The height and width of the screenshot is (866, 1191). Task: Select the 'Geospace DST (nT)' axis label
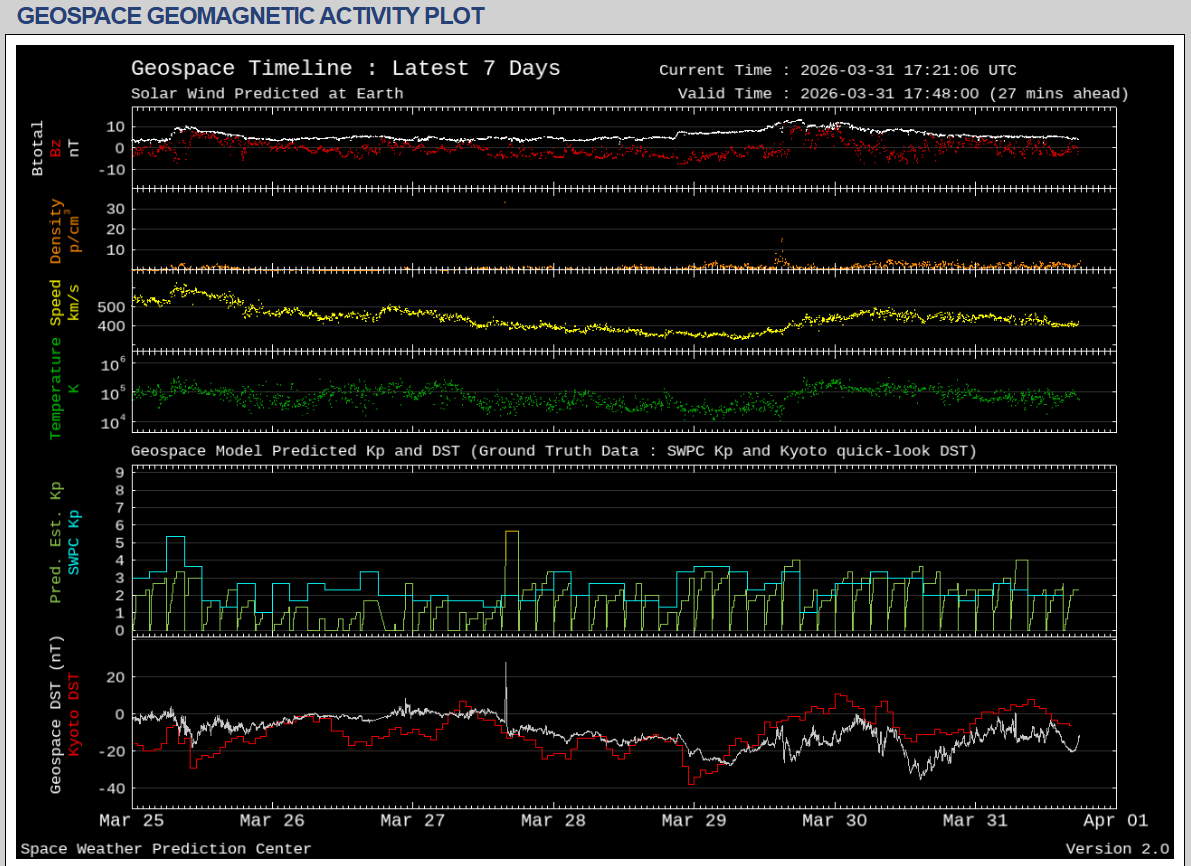coord(56,716)
